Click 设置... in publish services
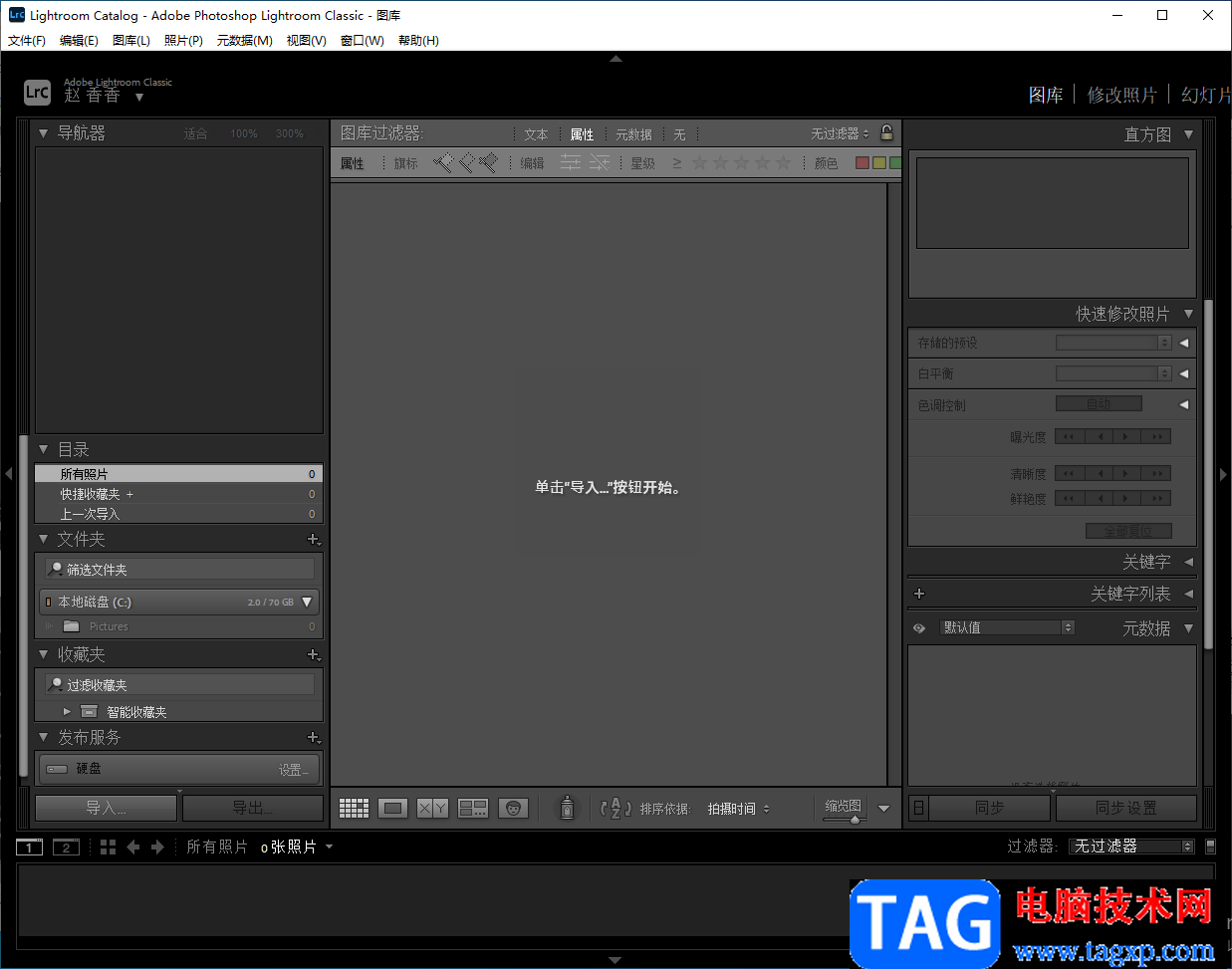This screenshot has width=1232, height=969. (x=294, y=770)
